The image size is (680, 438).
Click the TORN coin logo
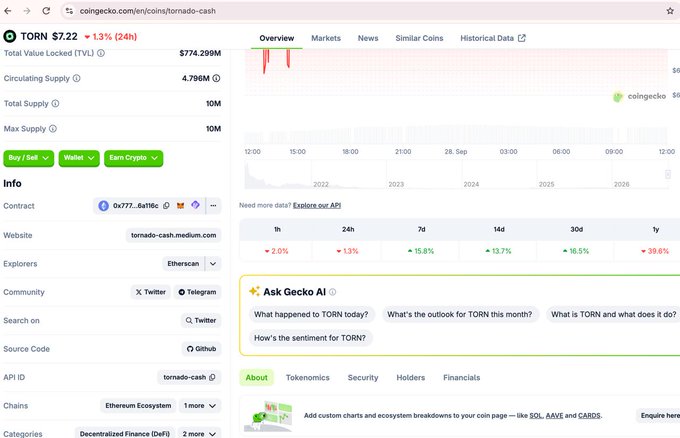pos(10,36)
